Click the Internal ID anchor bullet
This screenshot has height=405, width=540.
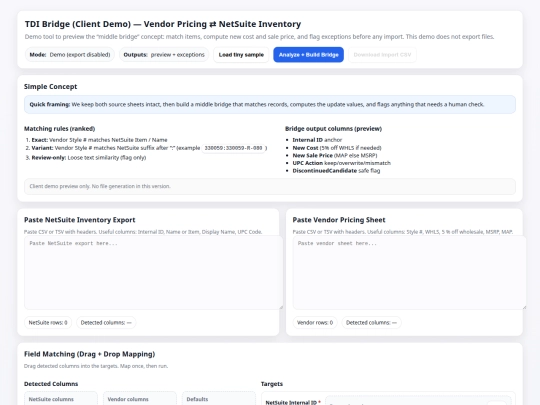click(317, 140)
